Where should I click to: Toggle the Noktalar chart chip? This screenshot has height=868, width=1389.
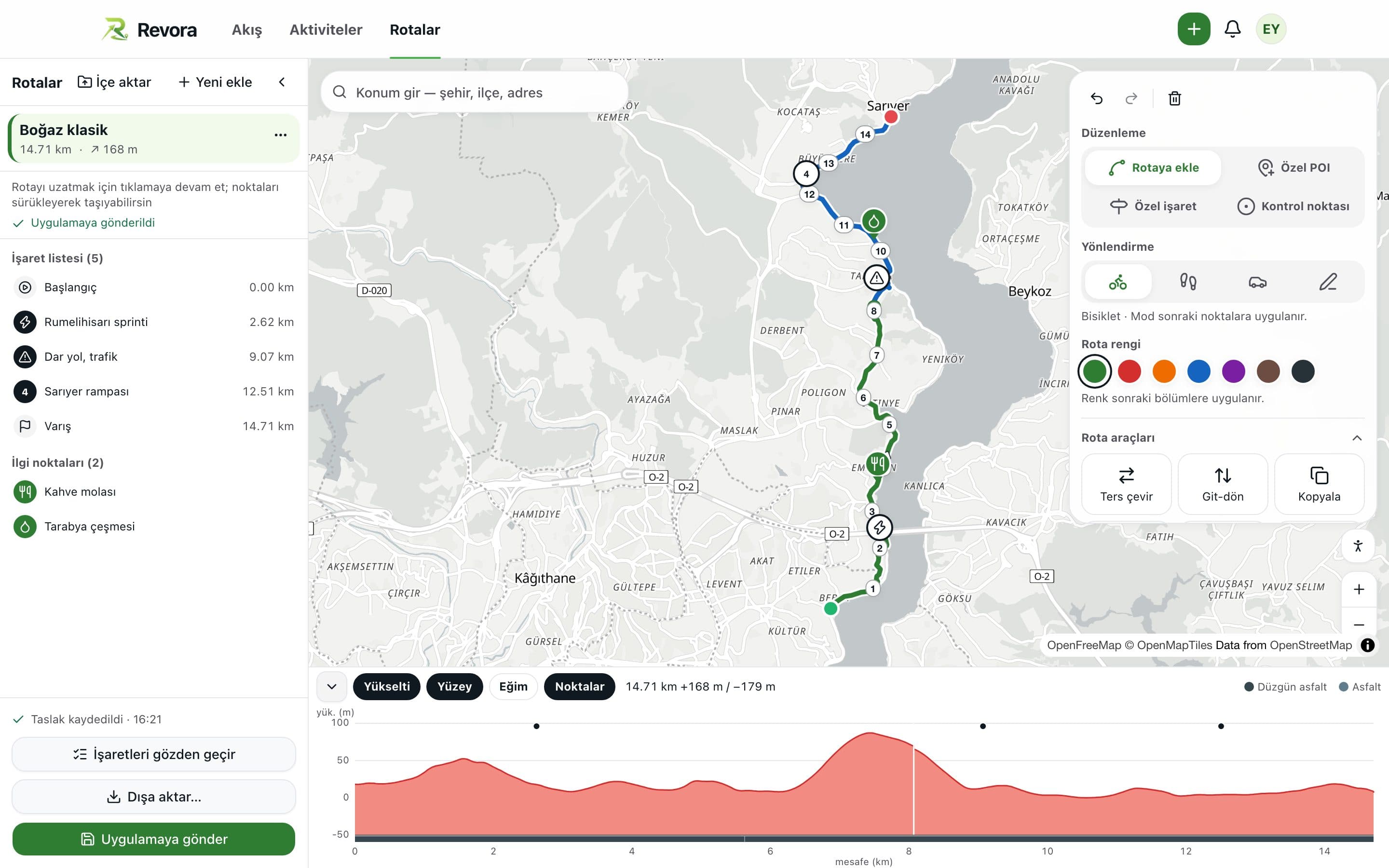click(580, 687)
